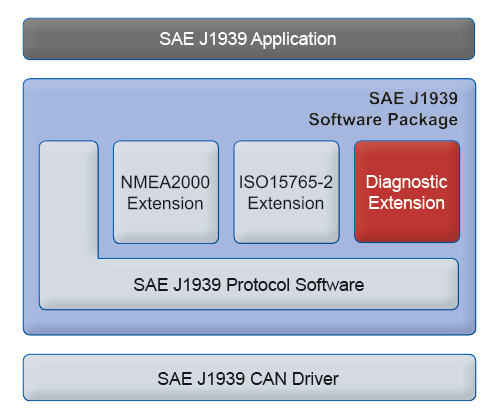
Task: Click the 'Application' word in gray bar
Action: (x=294, y=40)
